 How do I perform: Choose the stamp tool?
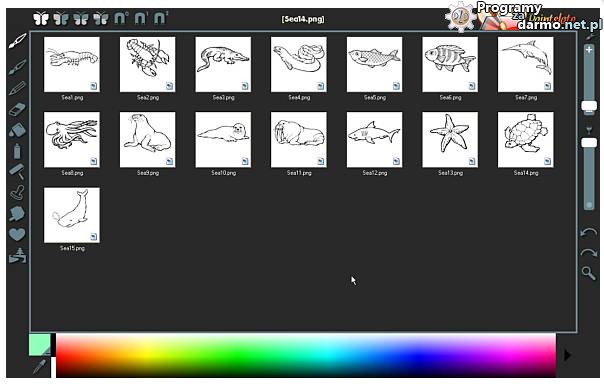tap(17, 193)
